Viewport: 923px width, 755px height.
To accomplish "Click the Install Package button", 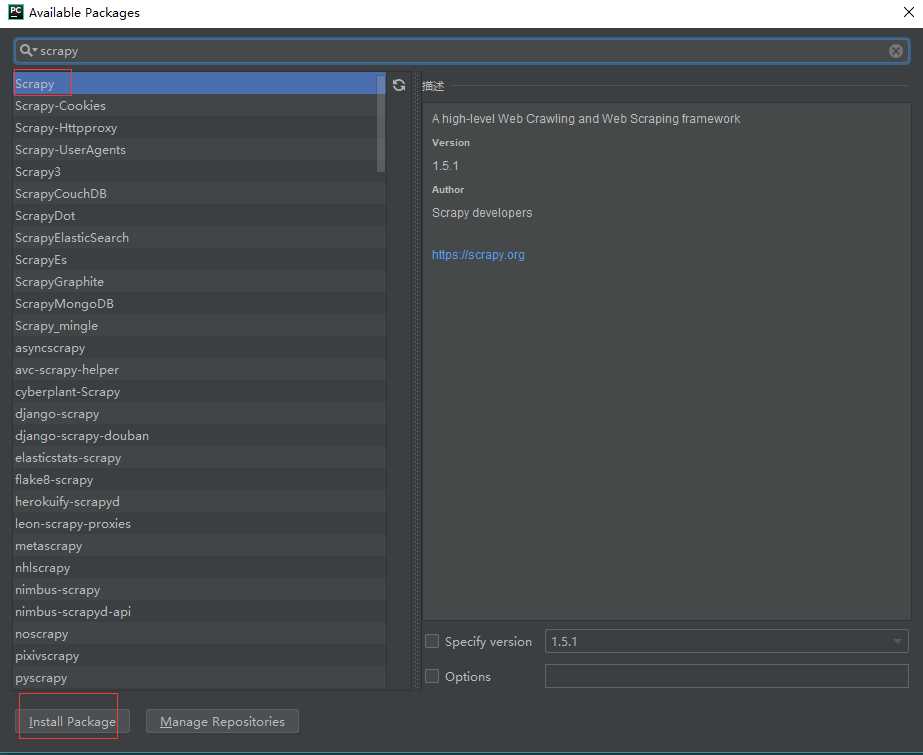I will coord(72,721).
